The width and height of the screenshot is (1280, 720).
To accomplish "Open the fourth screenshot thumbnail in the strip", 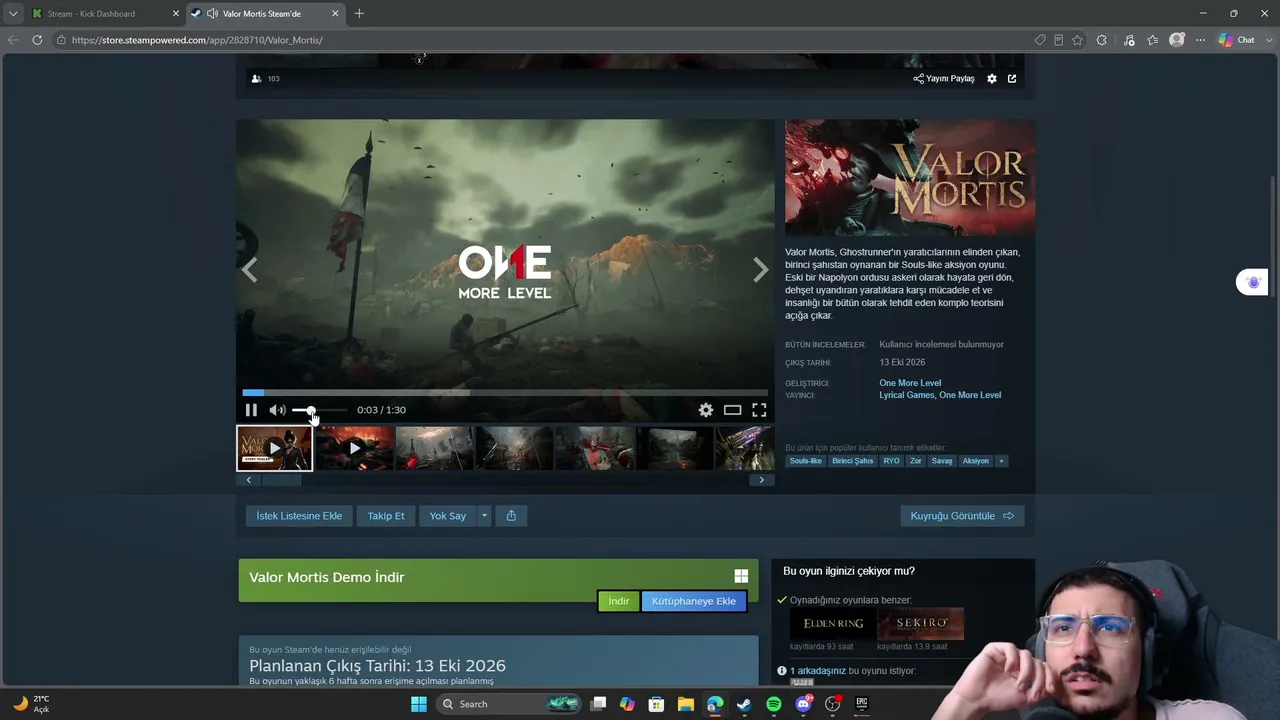I will pyautogui.click(x=514, y=448).
